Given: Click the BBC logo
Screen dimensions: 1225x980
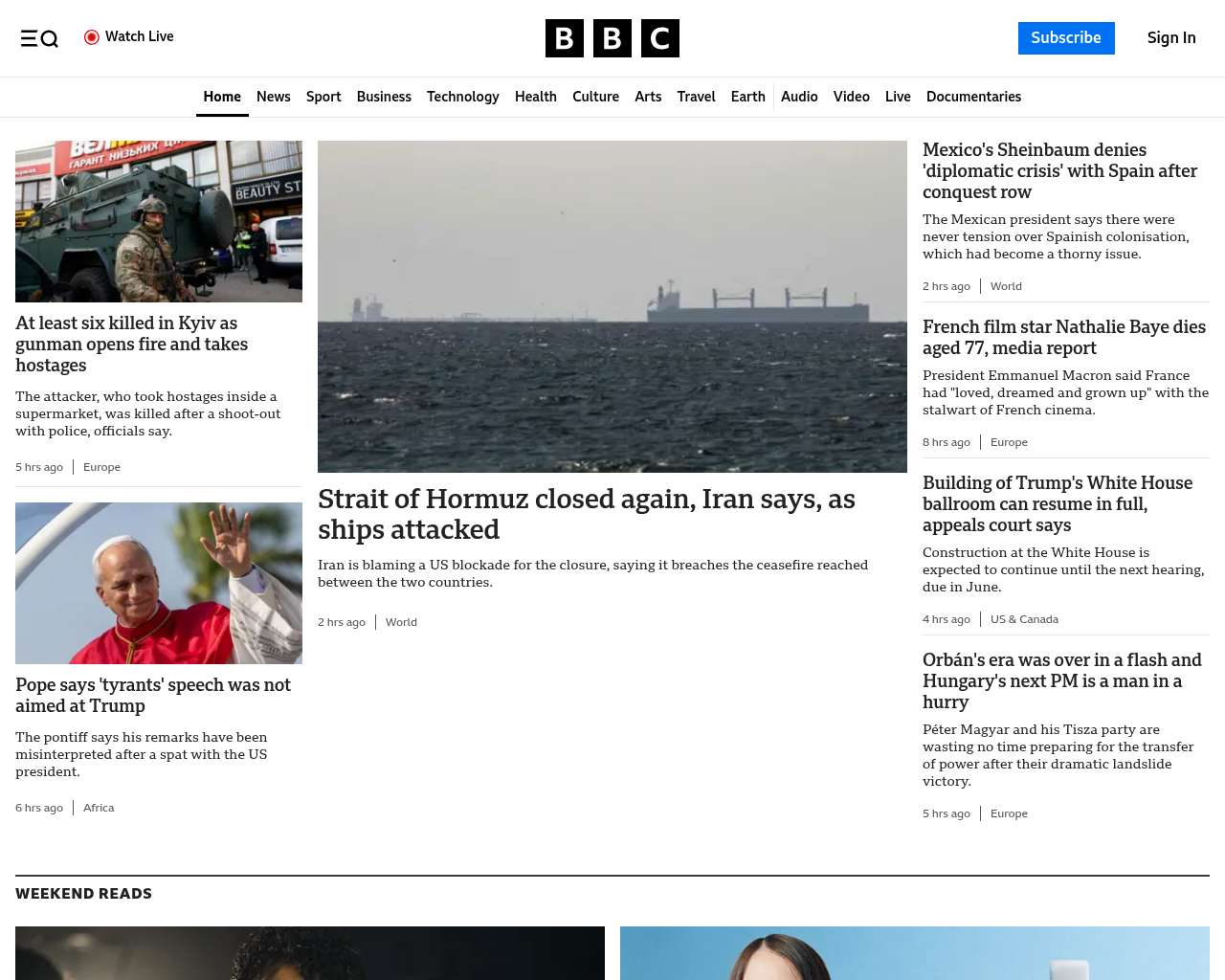Looking at the screenshot, I should [612, 38].
